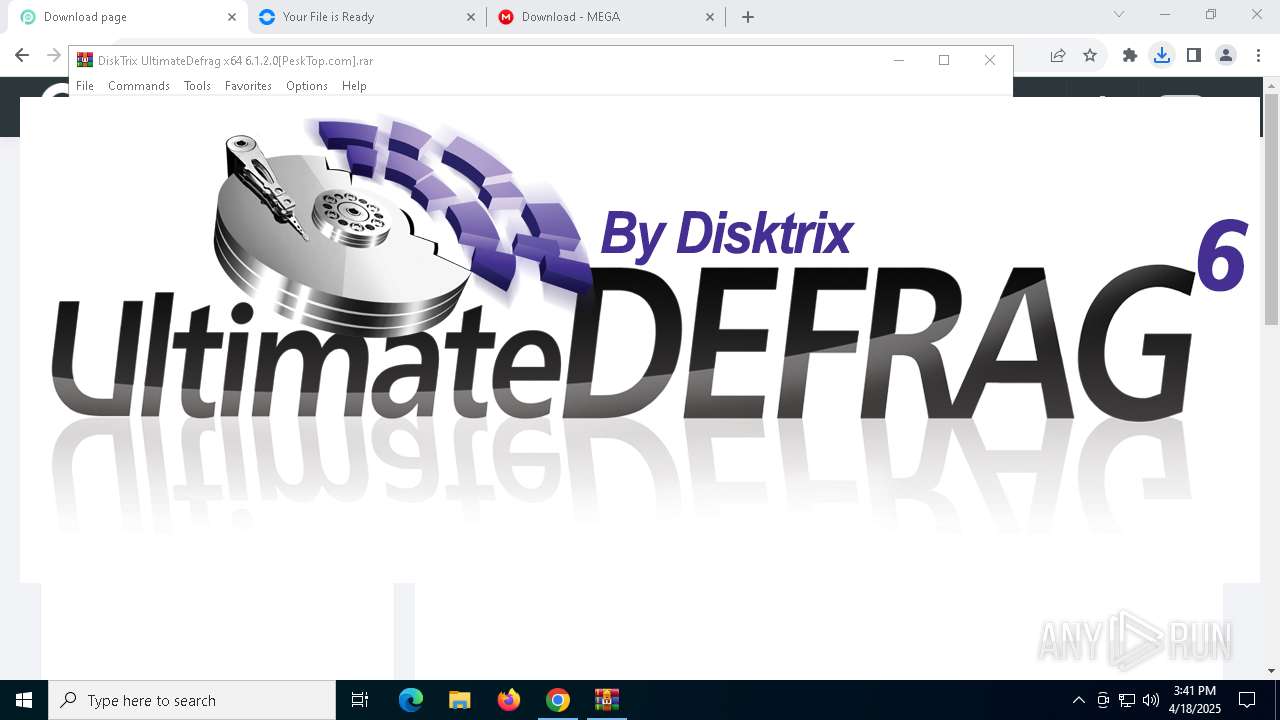Minimize the WinRAR window
Image resolution: width=1280 pixels, height=720 pixels.
coord(898,60)
